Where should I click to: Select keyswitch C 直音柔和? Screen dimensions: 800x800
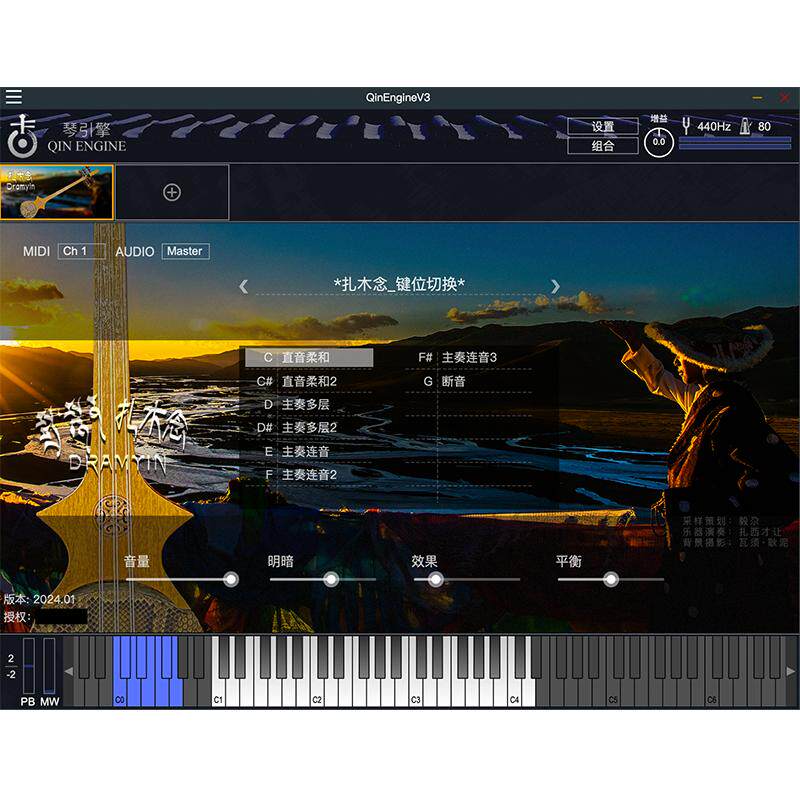pos(309,358)
